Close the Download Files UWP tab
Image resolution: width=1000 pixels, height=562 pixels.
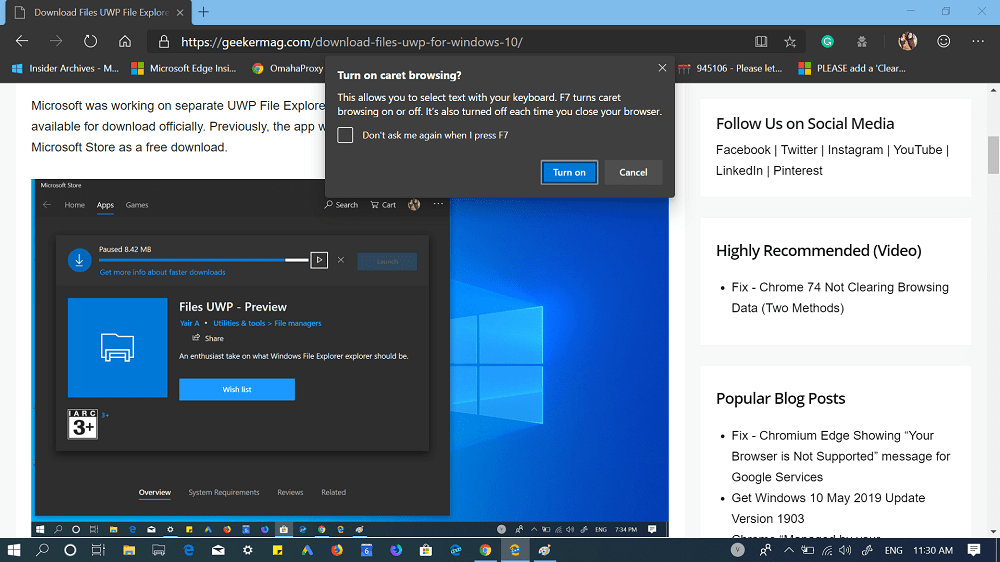(x=180, y=12)
